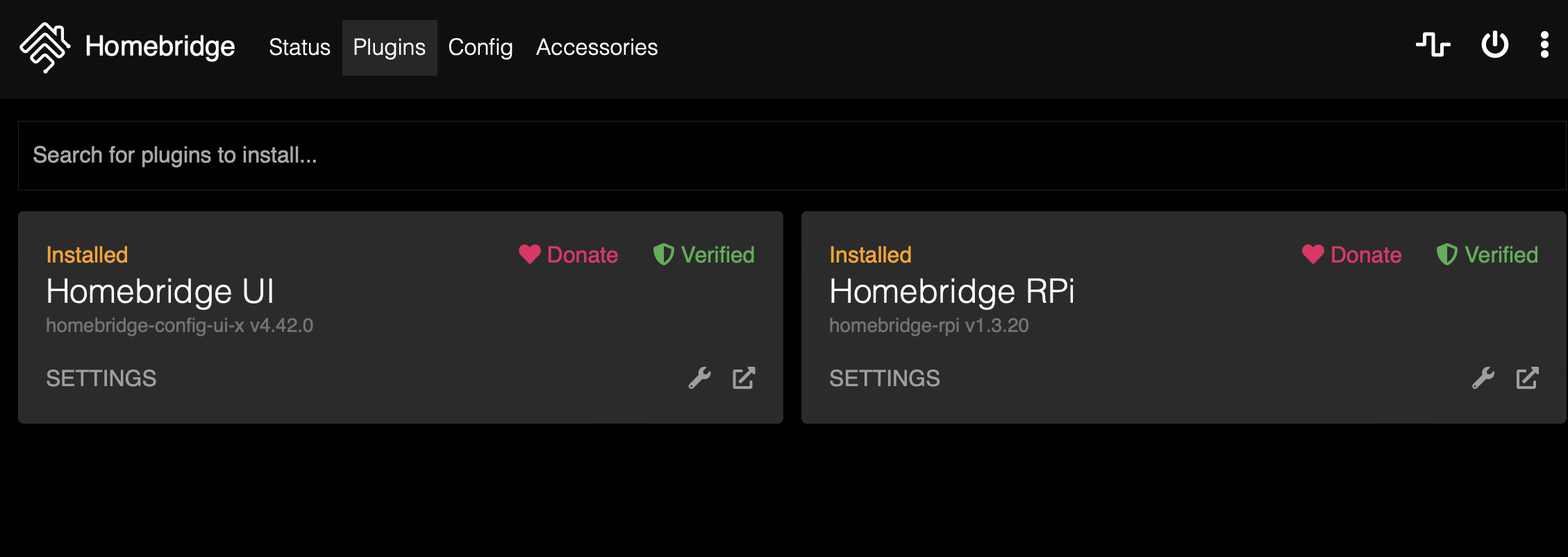Click wrench icon on Homebridge RPi card

(x=1483, y=378)
